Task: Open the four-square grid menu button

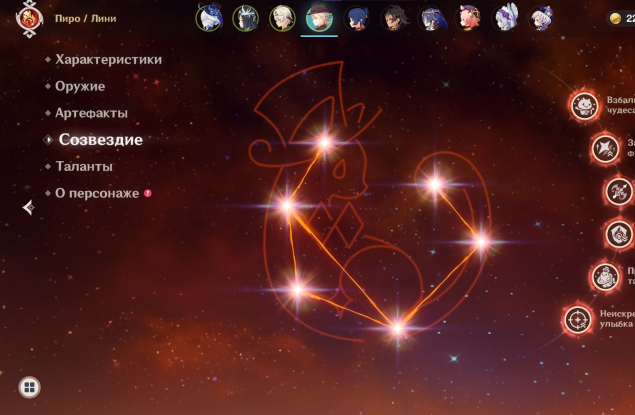Action: point(30,387)
